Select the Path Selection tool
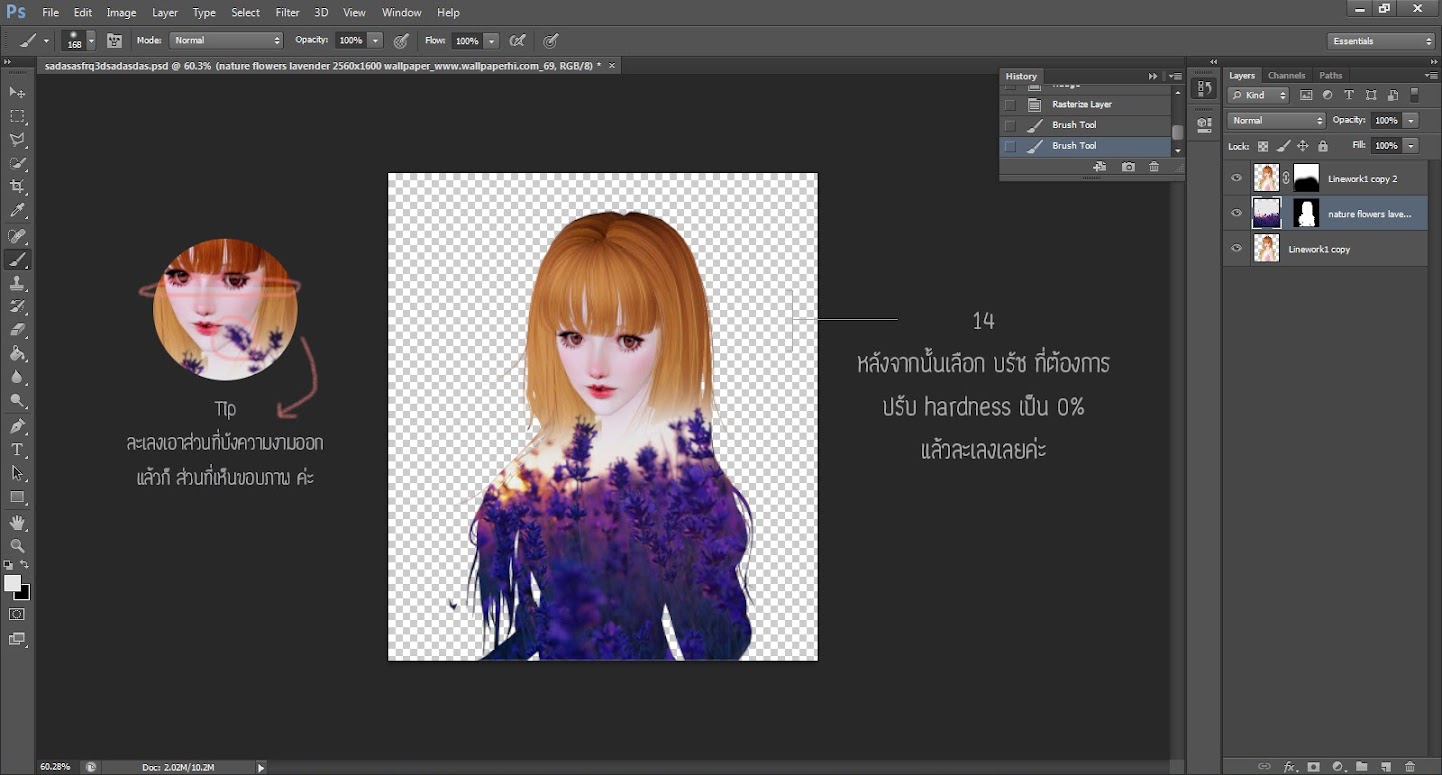Image resolution: width=1442 pixels, height=775 pixels. pyautogui.click(x=17, y=473)
